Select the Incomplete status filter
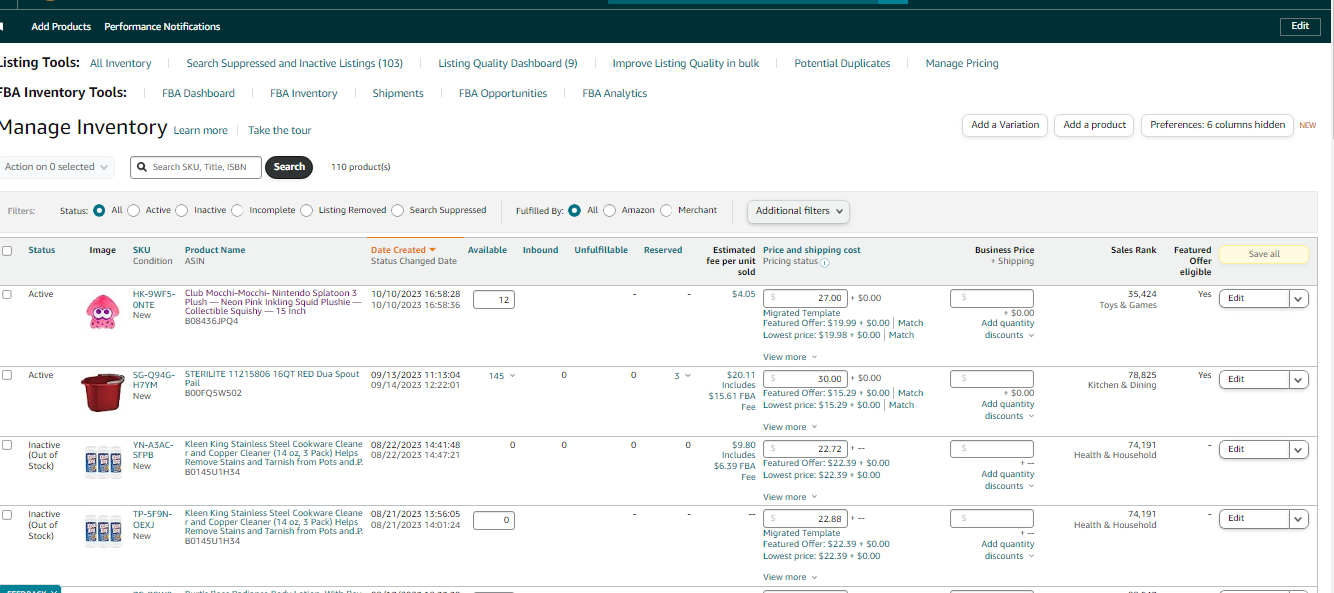Image resolution: width=1334 pixels, height=593 pixels. (x=237, y=211)
